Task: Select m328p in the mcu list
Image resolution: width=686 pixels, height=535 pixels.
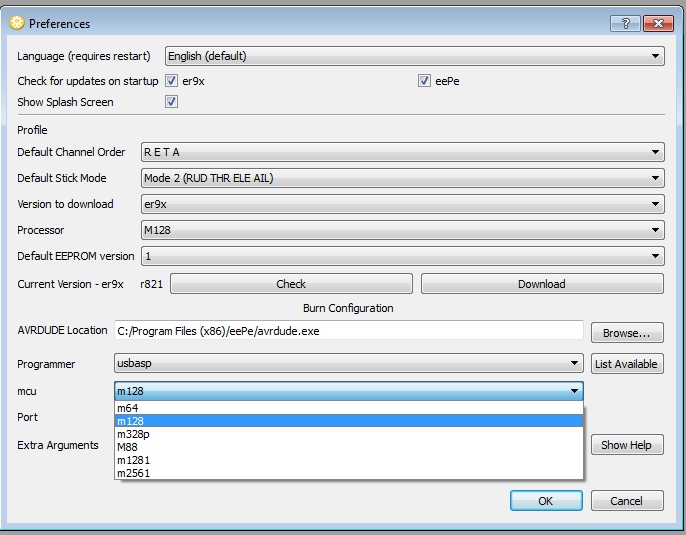Action: pyautogui.click(x=349, y=434)
